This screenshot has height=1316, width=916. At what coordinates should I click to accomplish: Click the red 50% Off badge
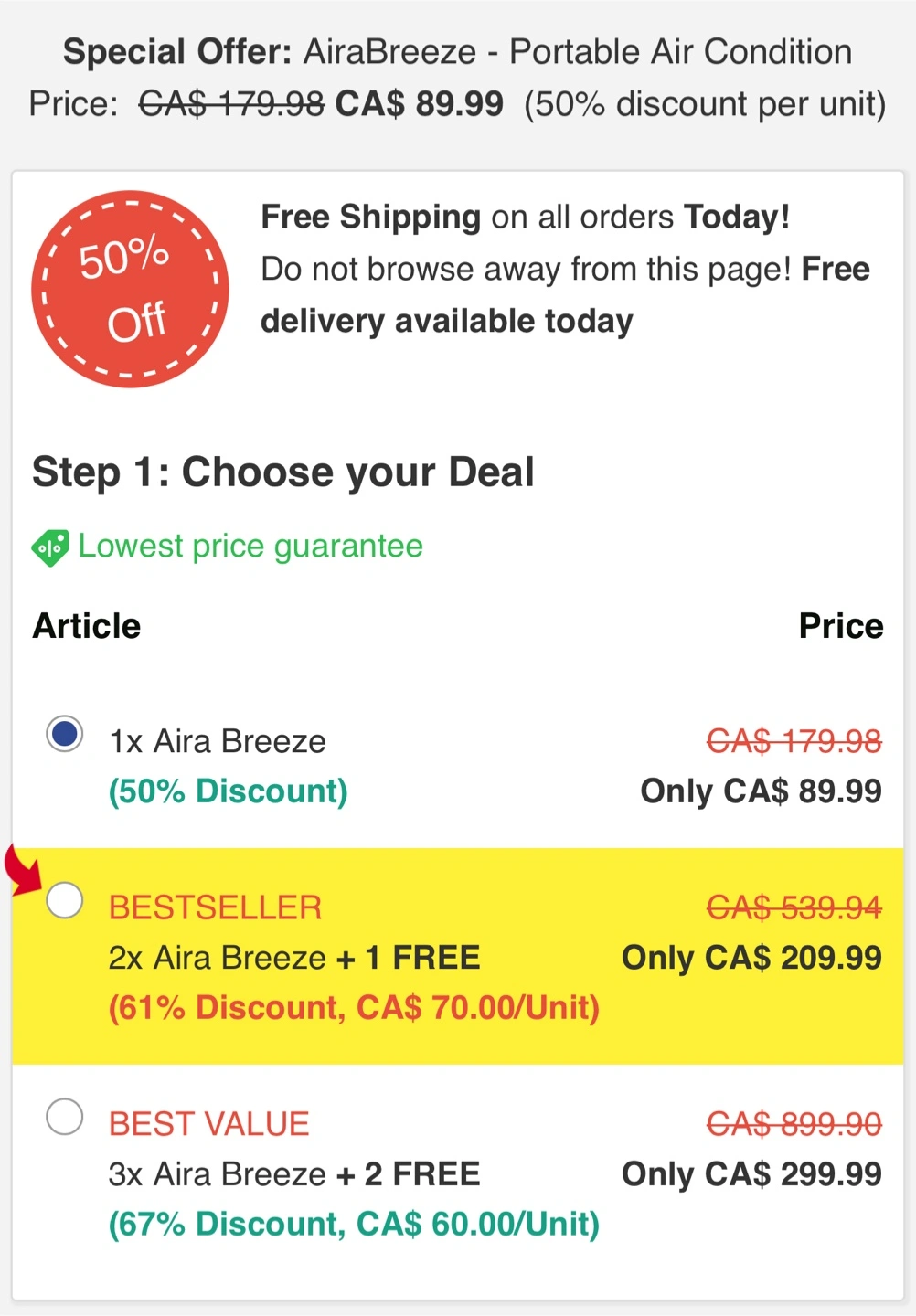click(x=130, y=290)
